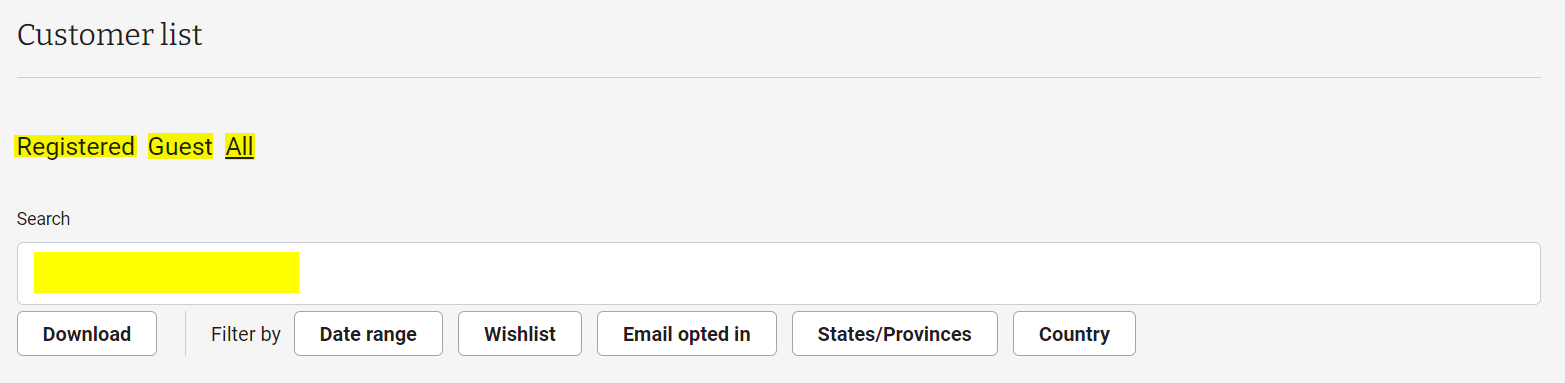
Task: Open the States/Provinces filter
Action: tap(895, 334)
